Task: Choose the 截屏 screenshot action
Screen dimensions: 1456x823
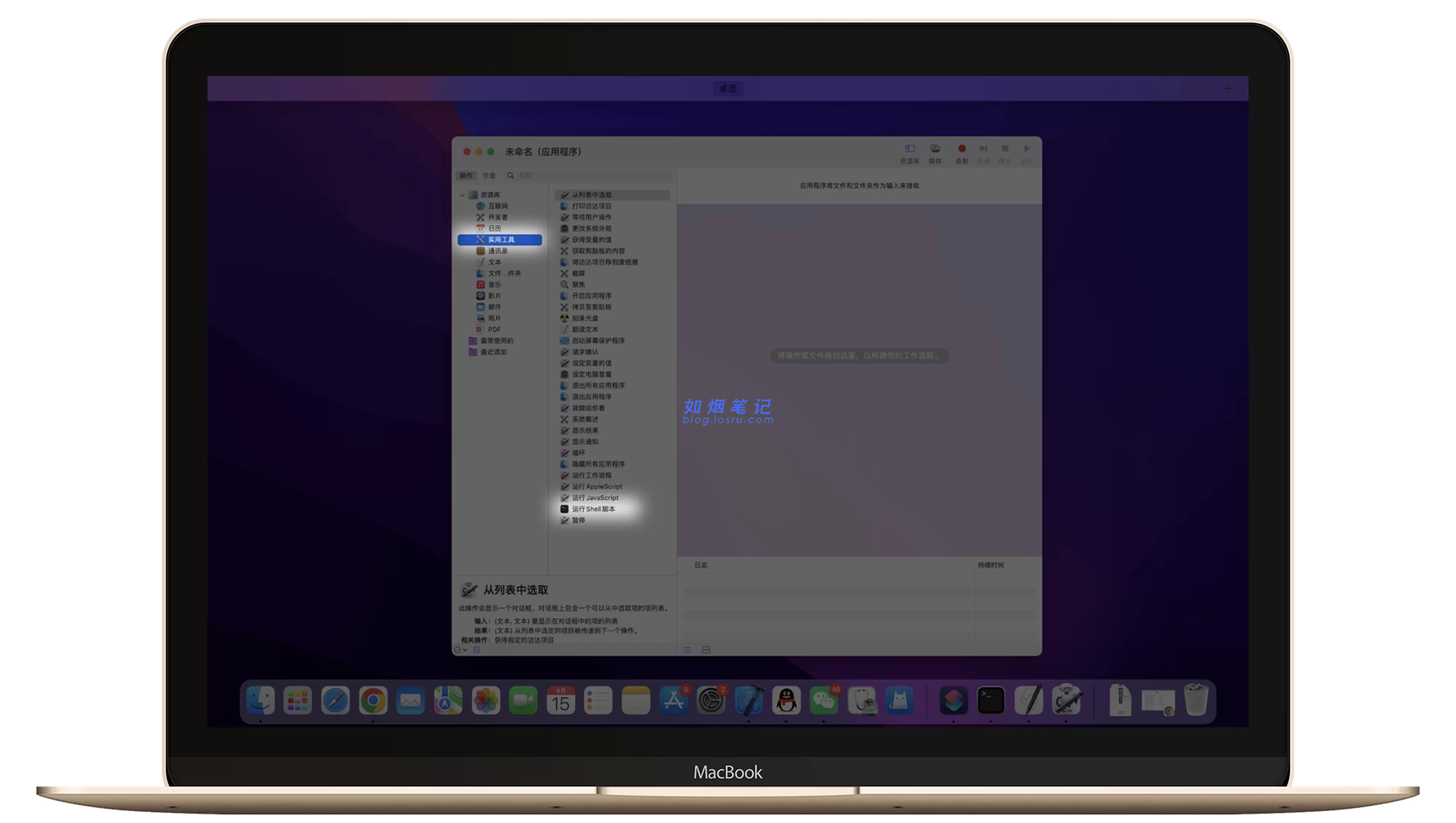Action: 578,273
